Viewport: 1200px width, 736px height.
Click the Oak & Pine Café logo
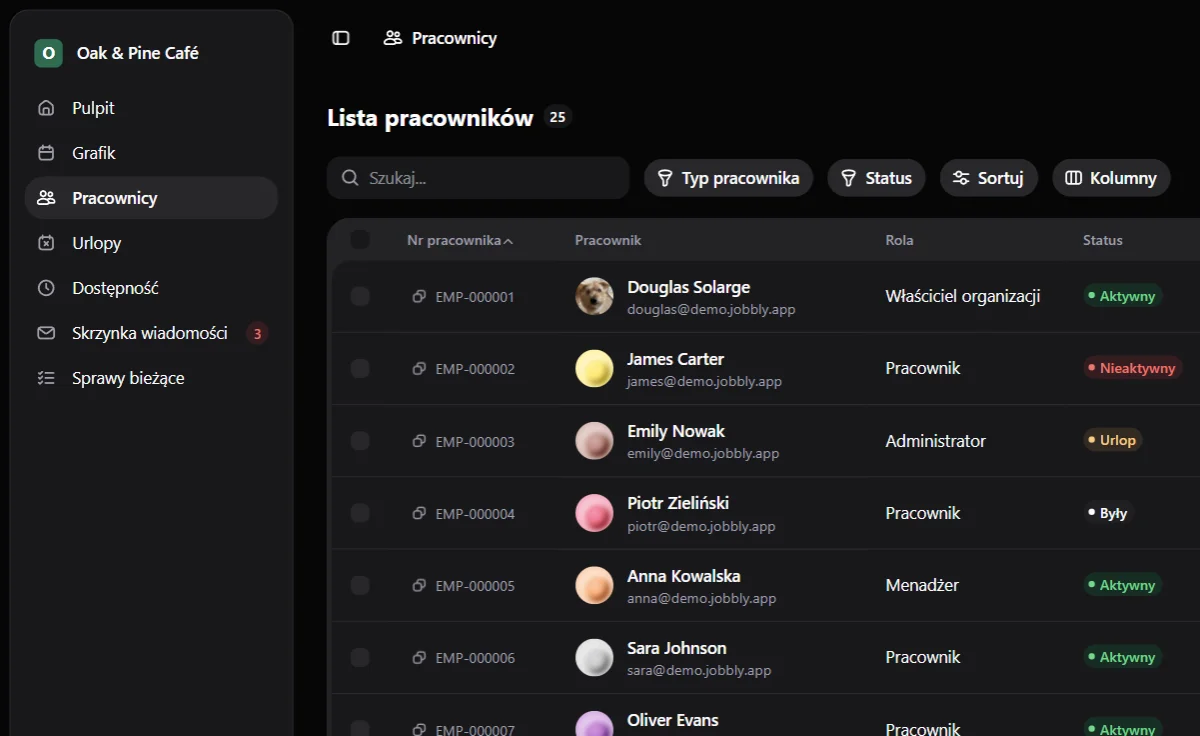coord(48,53)
